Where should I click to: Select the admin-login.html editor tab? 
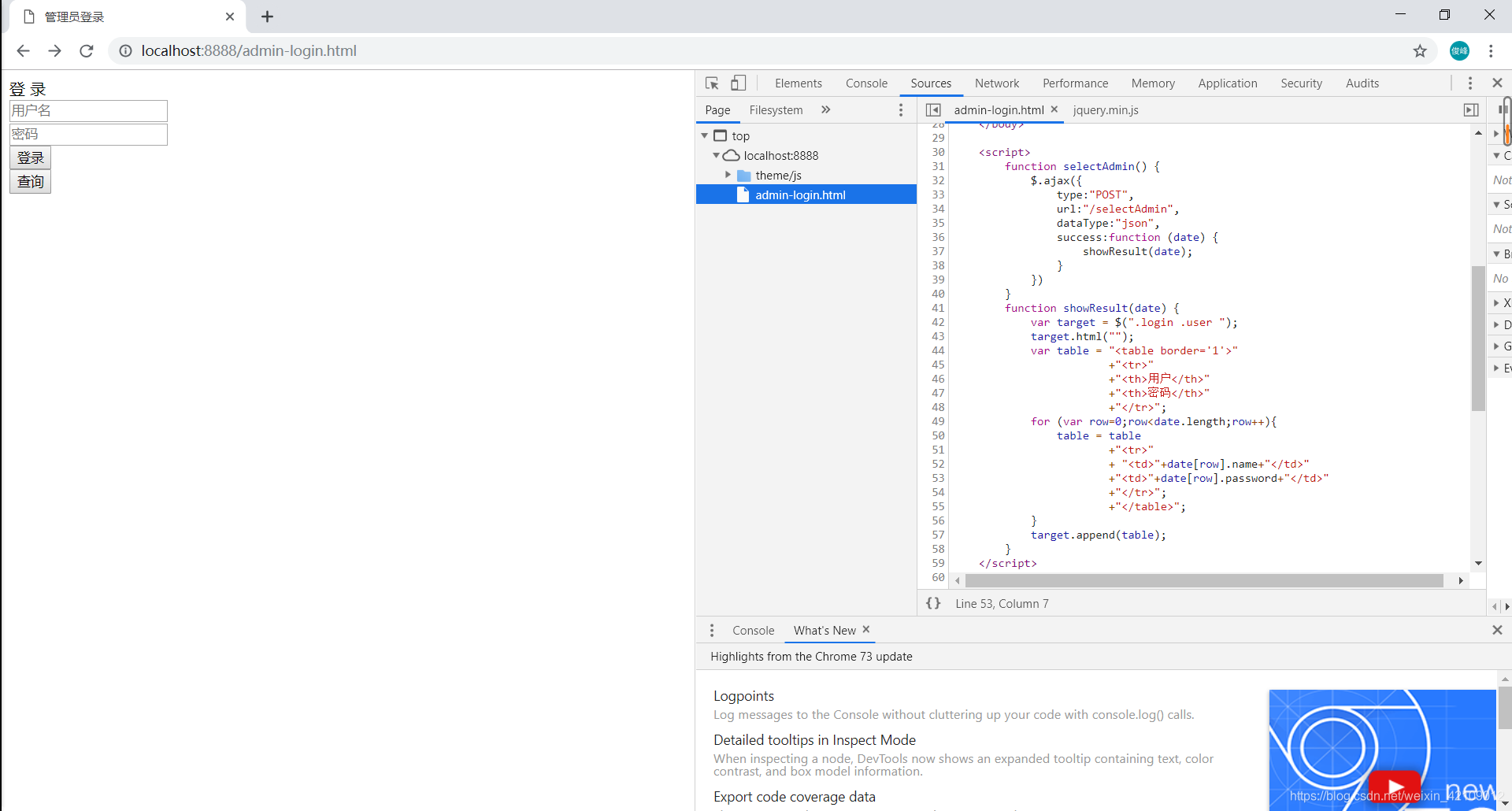coord(999,110)
